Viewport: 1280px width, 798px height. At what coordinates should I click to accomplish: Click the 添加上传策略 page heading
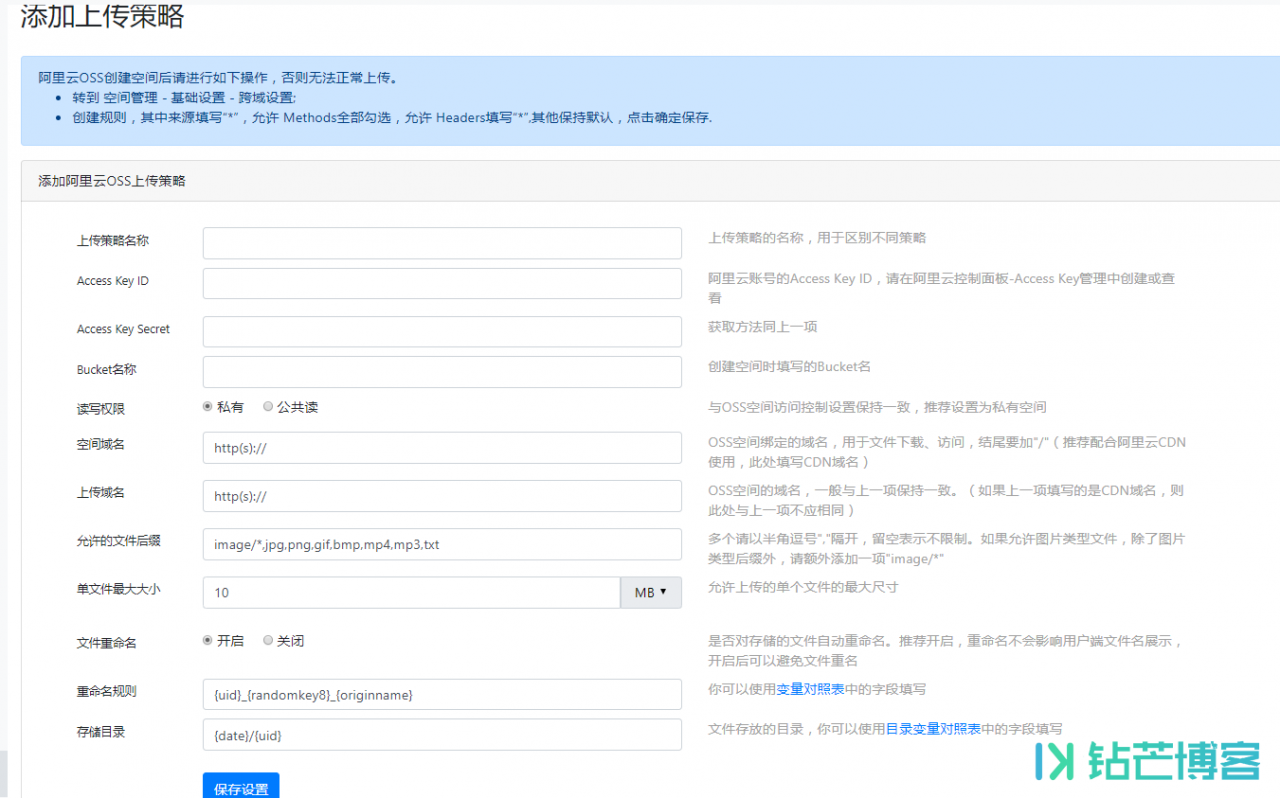pyautogui.click(x=102, y=16)
